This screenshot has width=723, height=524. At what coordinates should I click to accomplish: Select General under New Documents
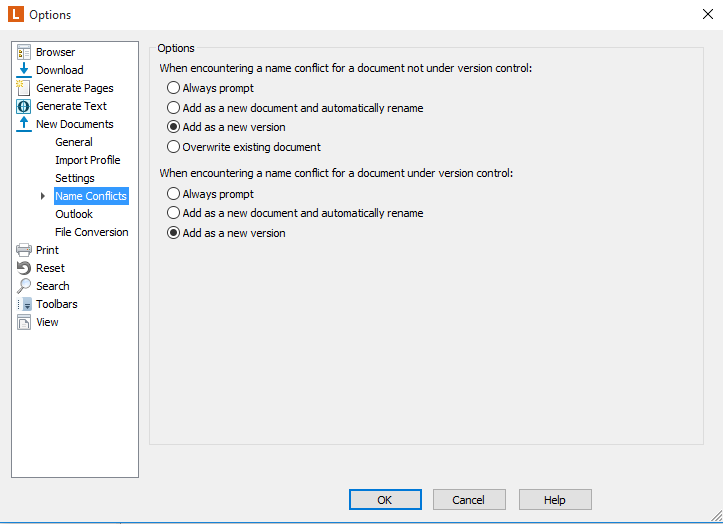[74, 142]
